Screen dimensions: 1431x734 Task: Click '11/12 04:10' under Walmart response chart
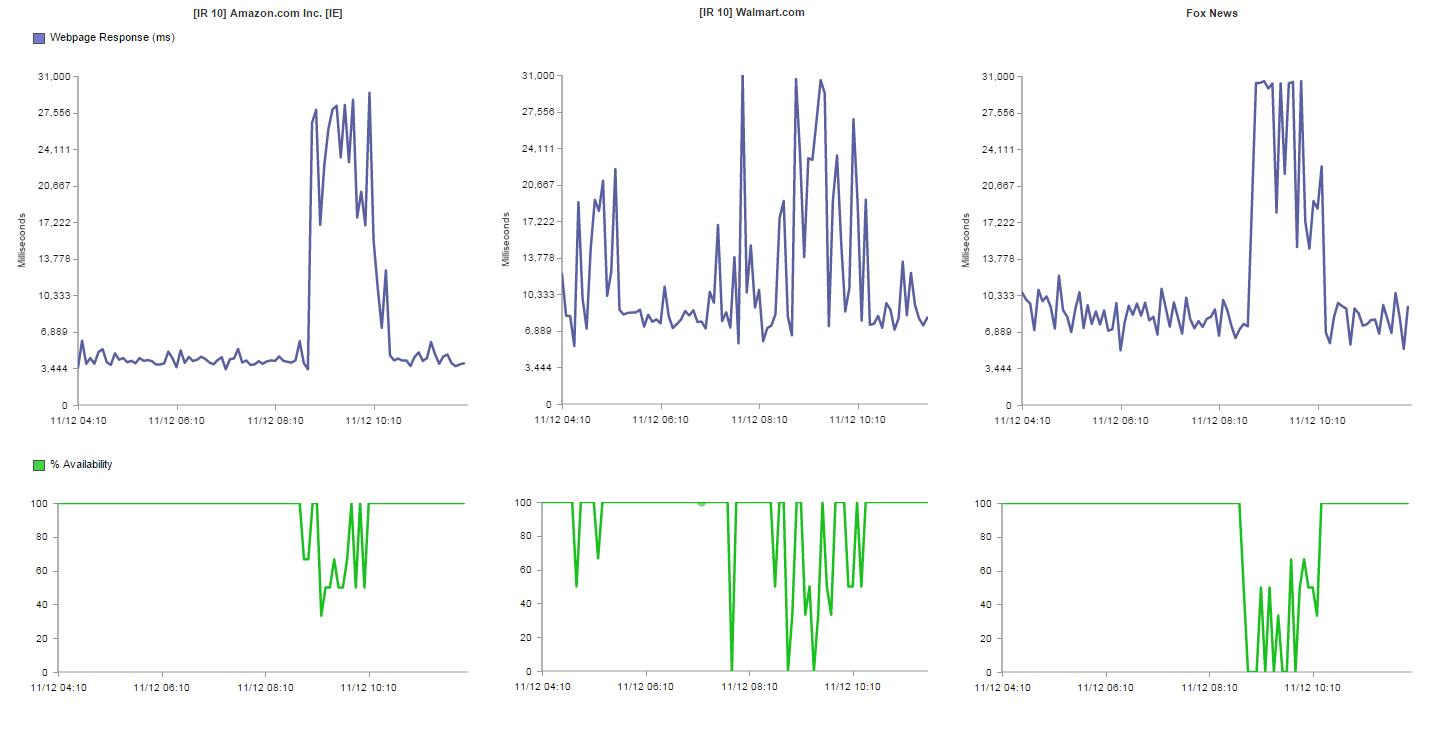tap(562, 420)
